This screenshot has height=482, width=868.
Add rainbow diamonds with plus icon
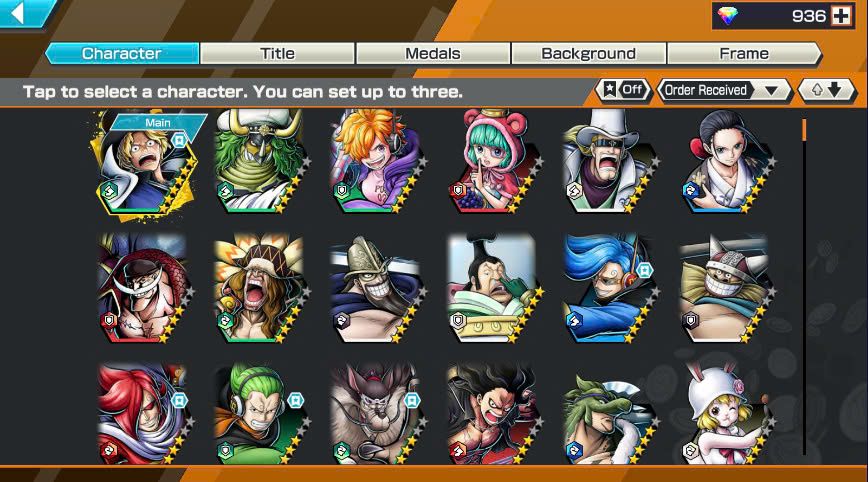tap(841, 16)
